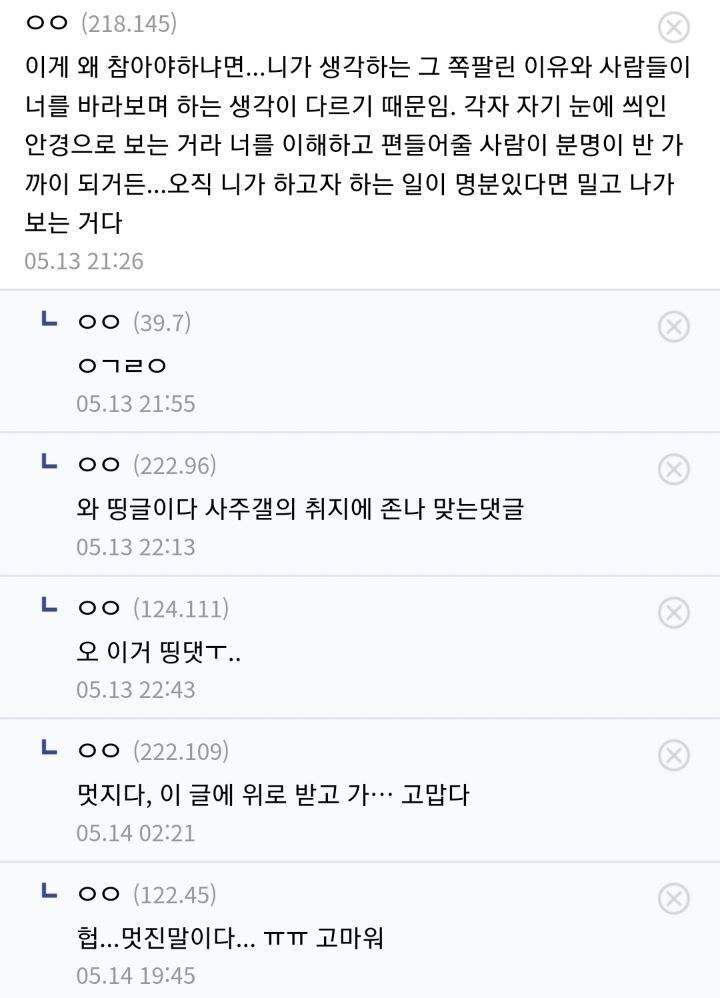The height and width of the screenshot is (998, 720).
Task: Click the reply text '오 이거 띵댓ㅜ..'
Action: (159, 652)
